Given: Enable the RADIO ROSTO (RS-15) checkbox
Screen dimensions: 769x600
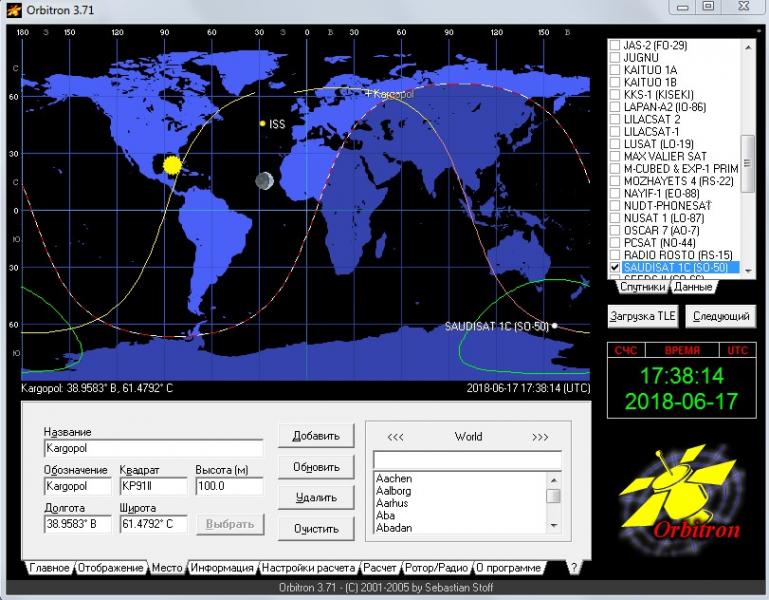Looking at the screenshot, I should click(x=615, y=255).
